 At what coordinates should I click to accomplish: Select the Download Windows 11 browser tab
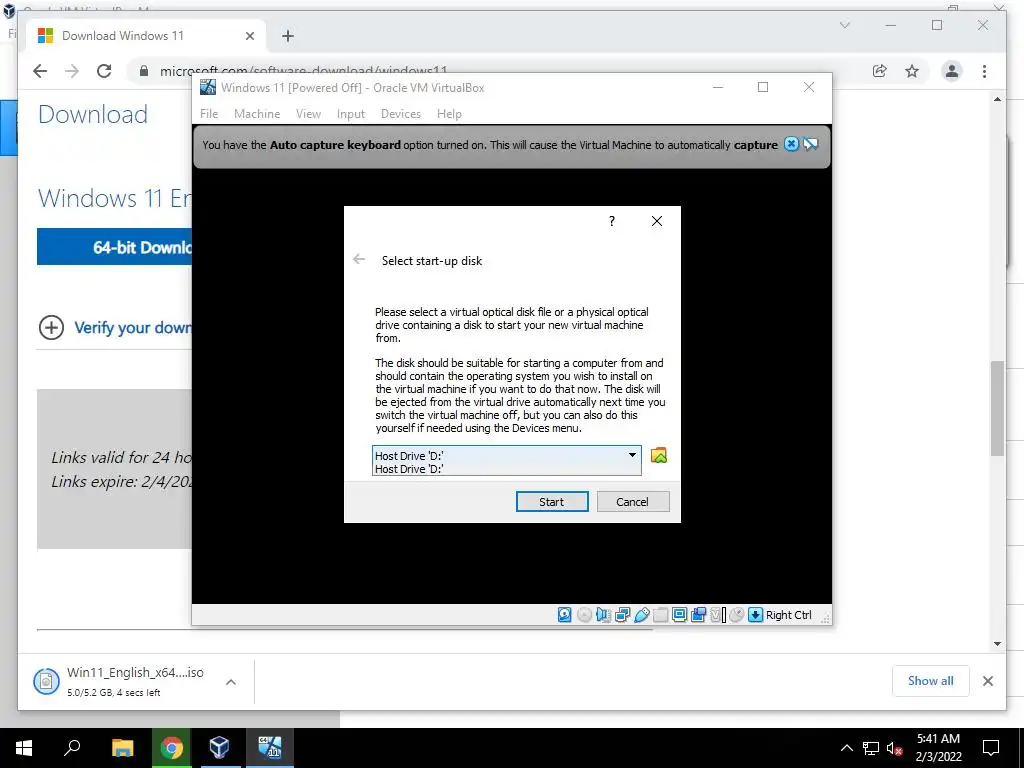coord(146,36)
